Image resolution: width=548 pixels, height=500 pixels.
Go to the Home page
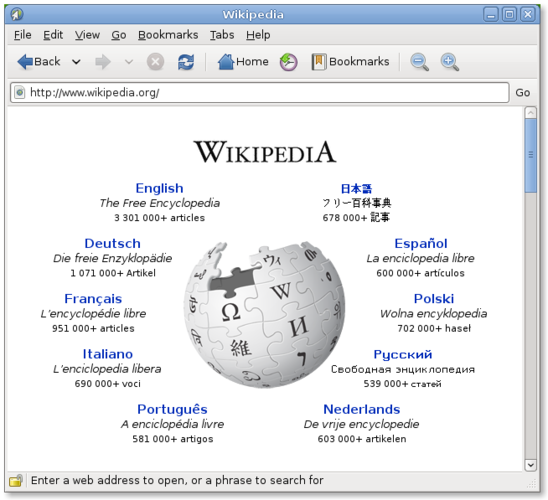click(243, 62)
